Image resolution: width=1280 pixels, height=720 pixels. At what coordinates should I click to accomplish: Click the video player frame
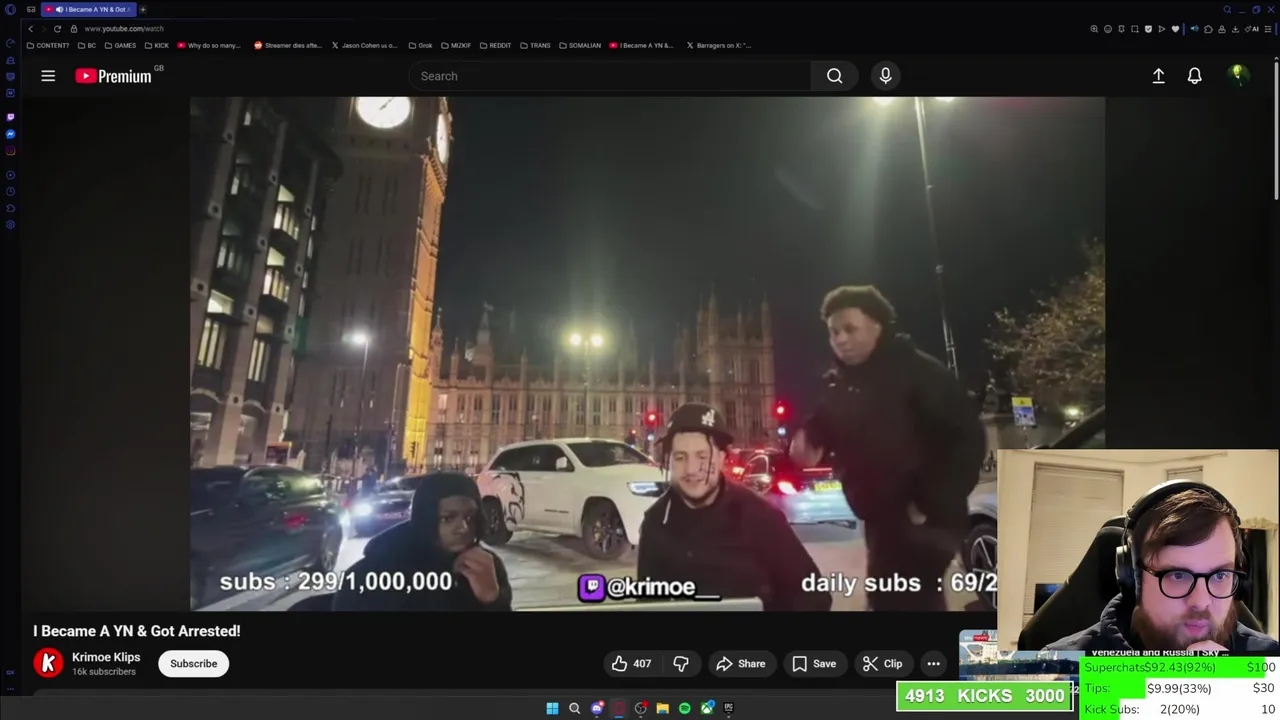point(647,353)
